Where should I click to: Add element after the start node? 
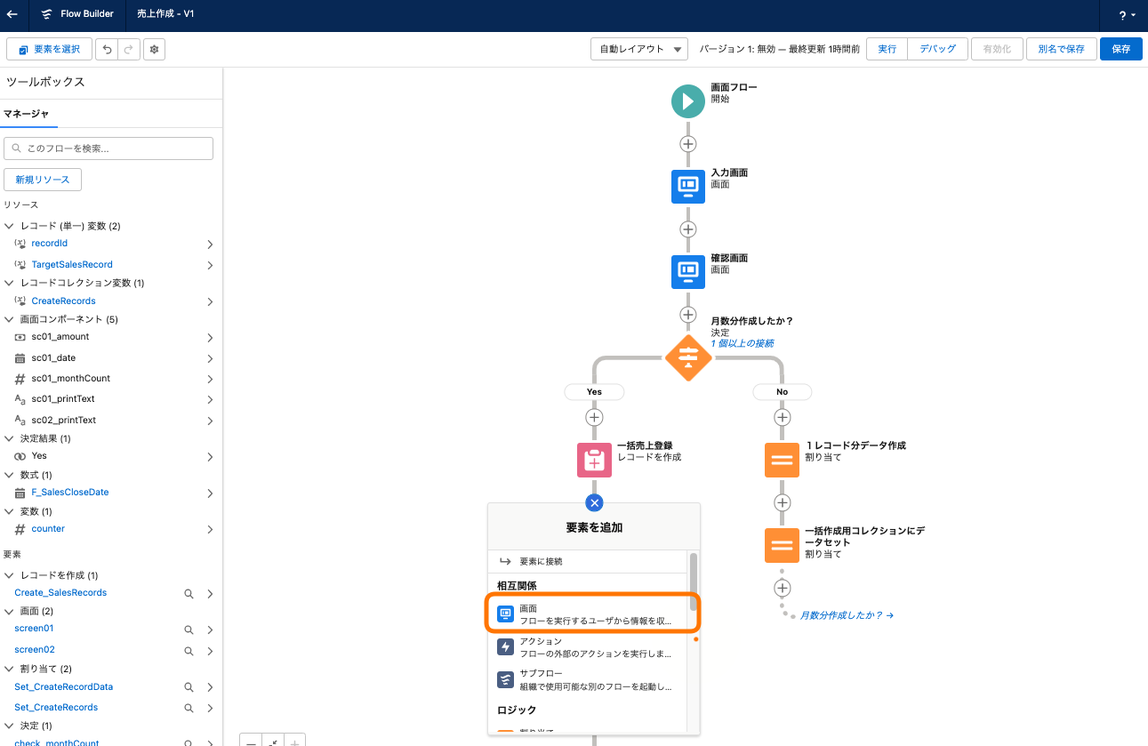688,144
